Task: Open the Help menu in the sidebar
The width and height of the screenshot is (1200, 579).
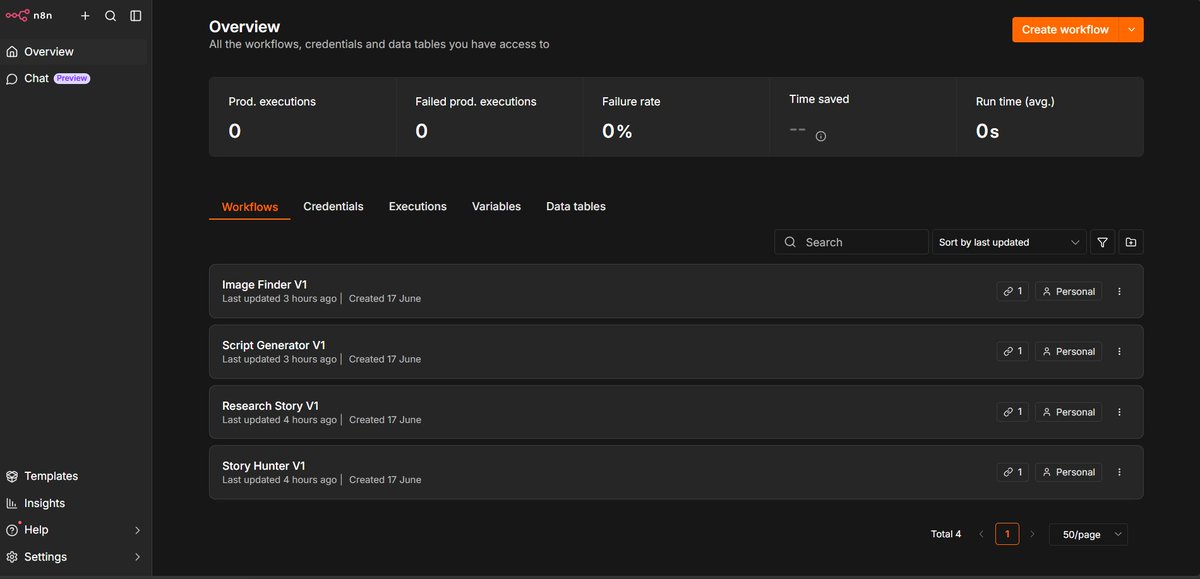Action: click(75, 530)
